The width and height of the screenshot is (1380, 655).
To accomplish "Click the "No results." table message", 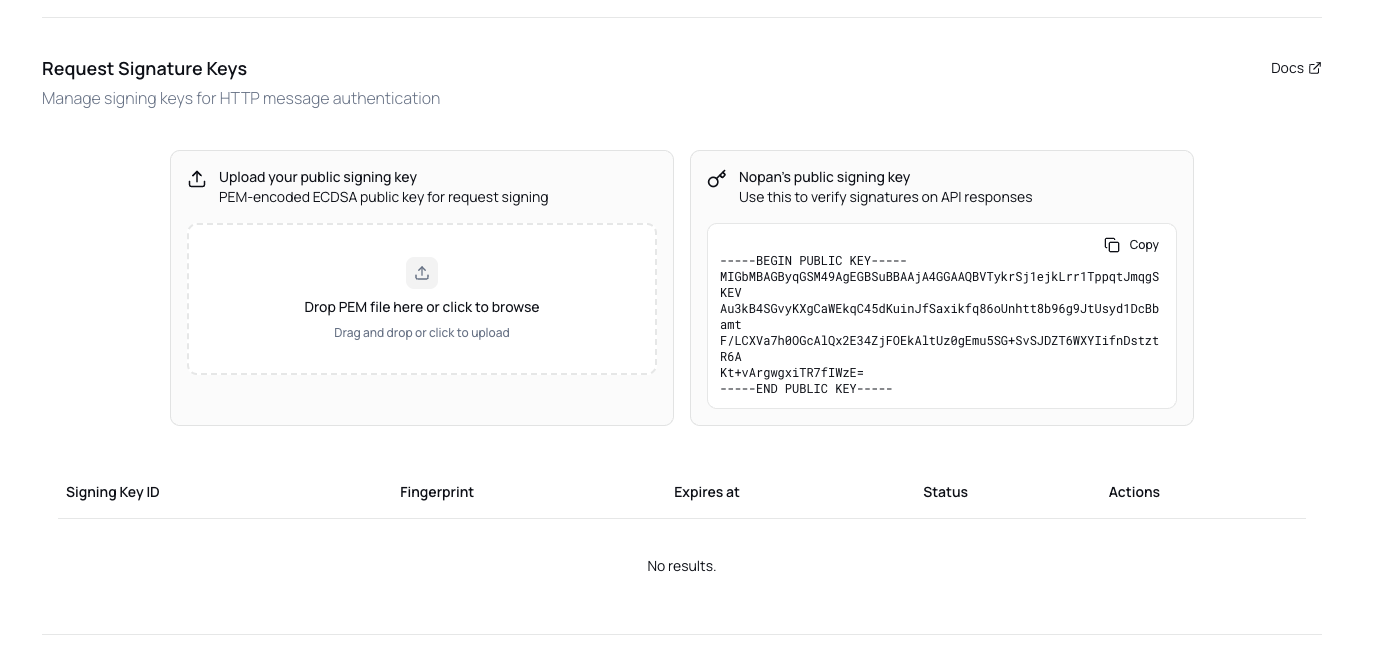I will pyautogui.click(x=682, y=566).
